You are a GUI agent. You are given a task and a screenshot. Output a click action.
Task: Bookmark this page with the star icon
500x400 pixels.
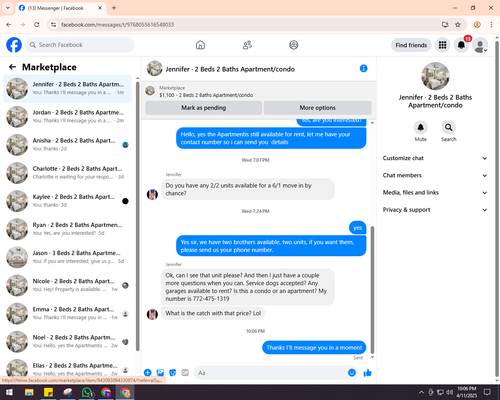point(458,24)
